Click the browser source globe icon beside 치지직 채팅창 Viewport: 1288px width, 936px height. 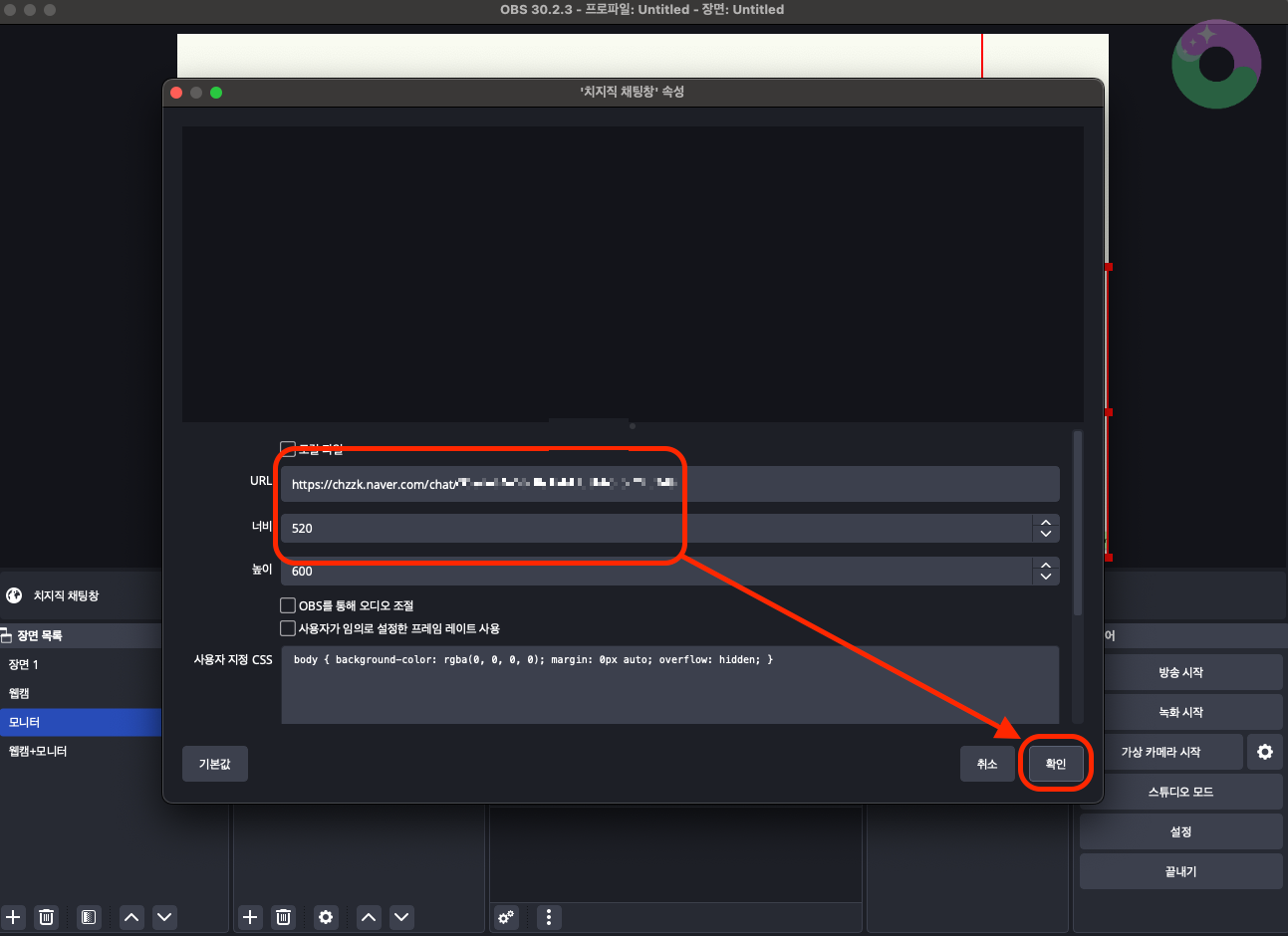(14, 595)
